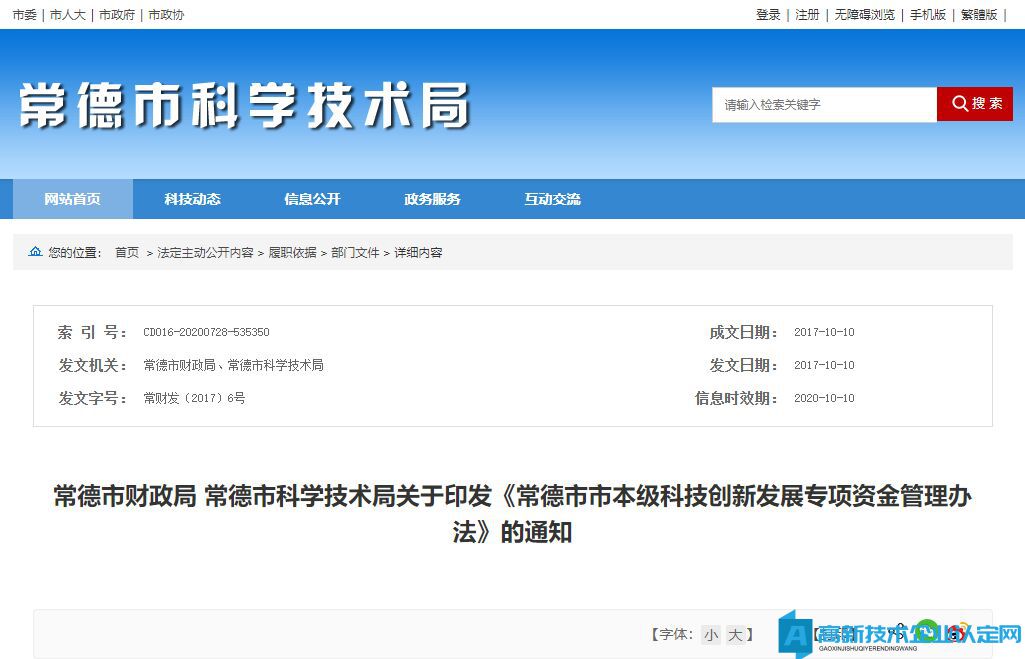Open 履职依据 breadcrumb link
The width and height of the screenshot is (1025, 659).
(x=292, y=252)
